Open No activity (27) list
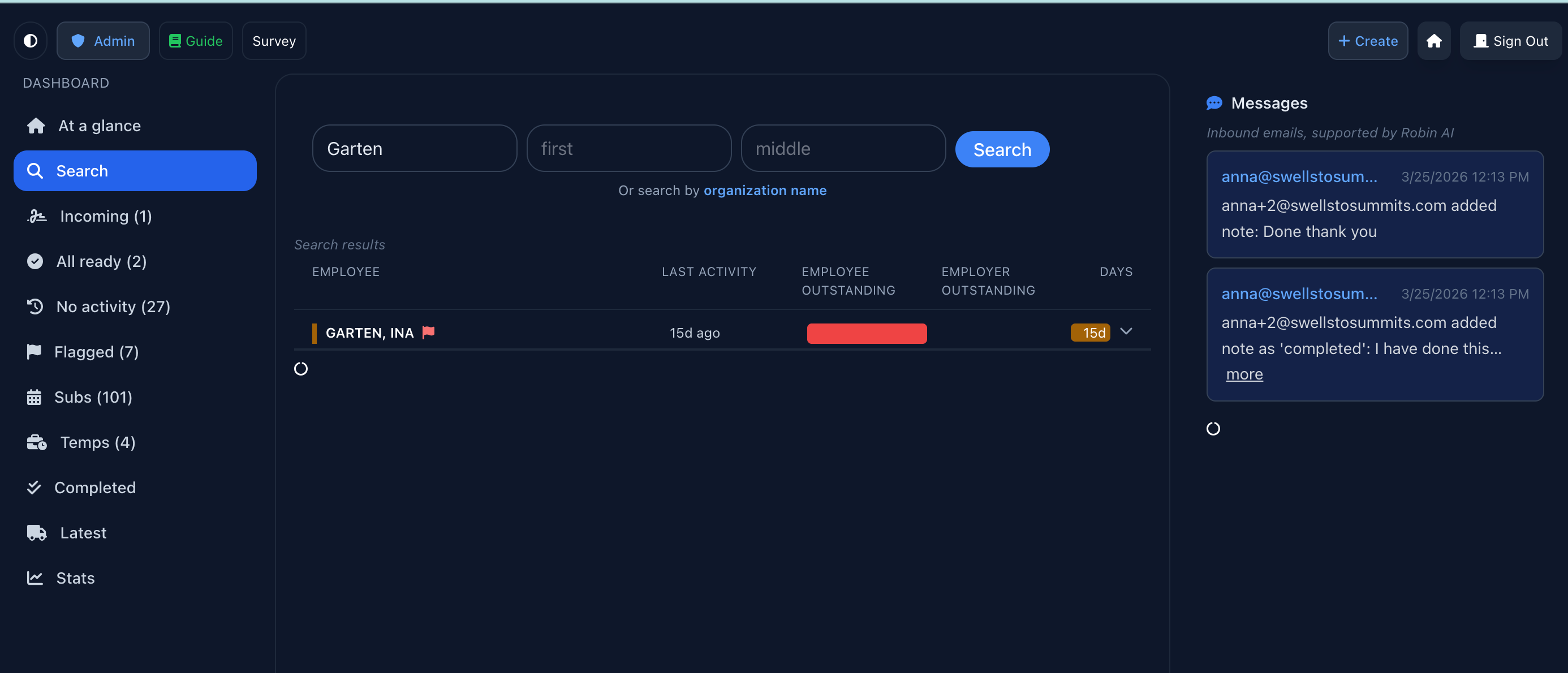 click(113, 307)
